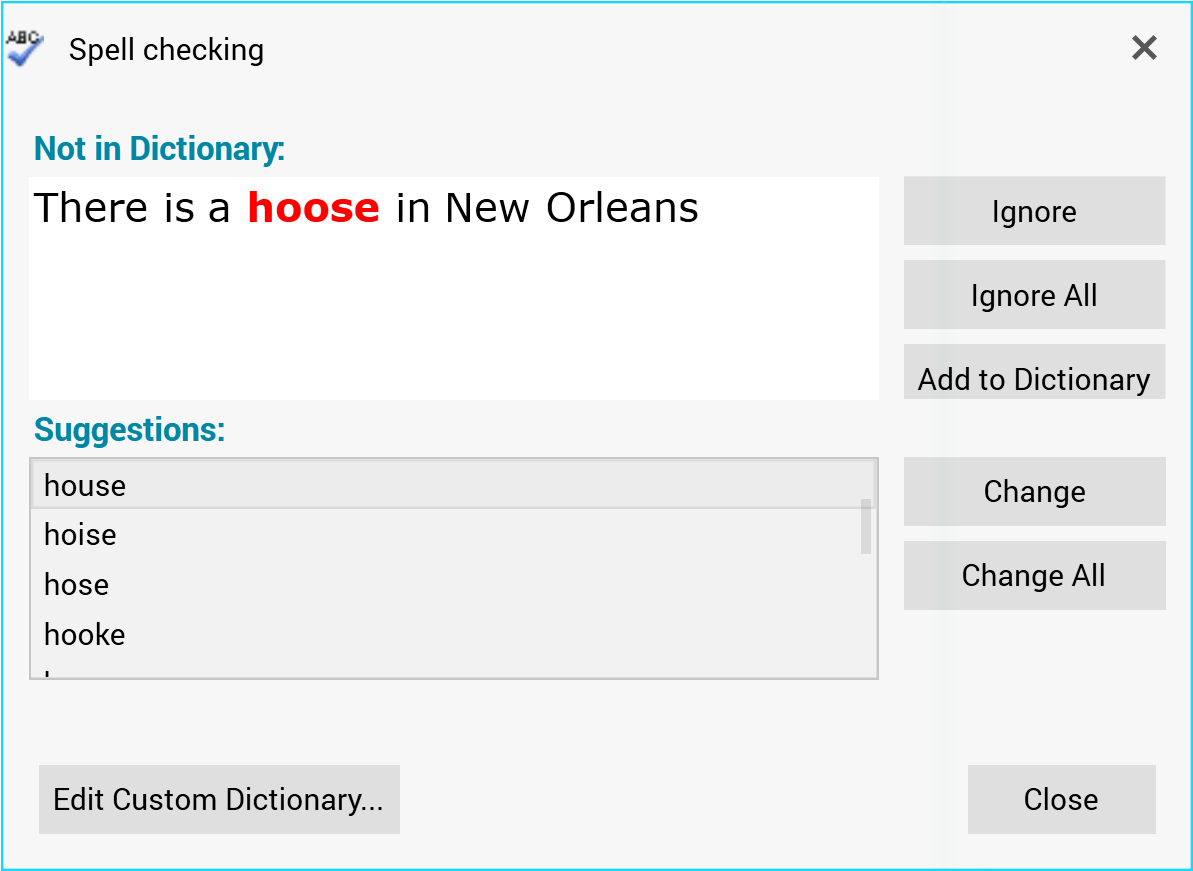
Task: Choose Ignore All for this word
Action: tap(1034, 295)
